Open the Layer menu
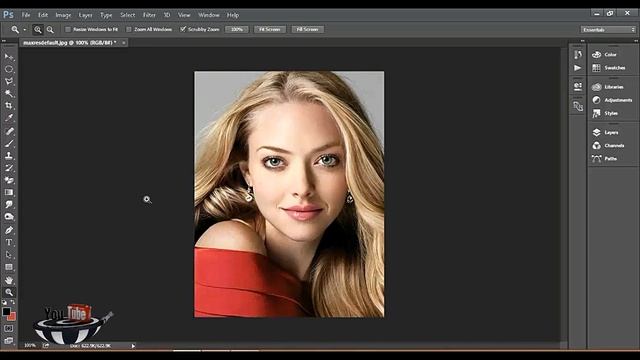Viewport: 640px width, 360px height. pos(85,15)
